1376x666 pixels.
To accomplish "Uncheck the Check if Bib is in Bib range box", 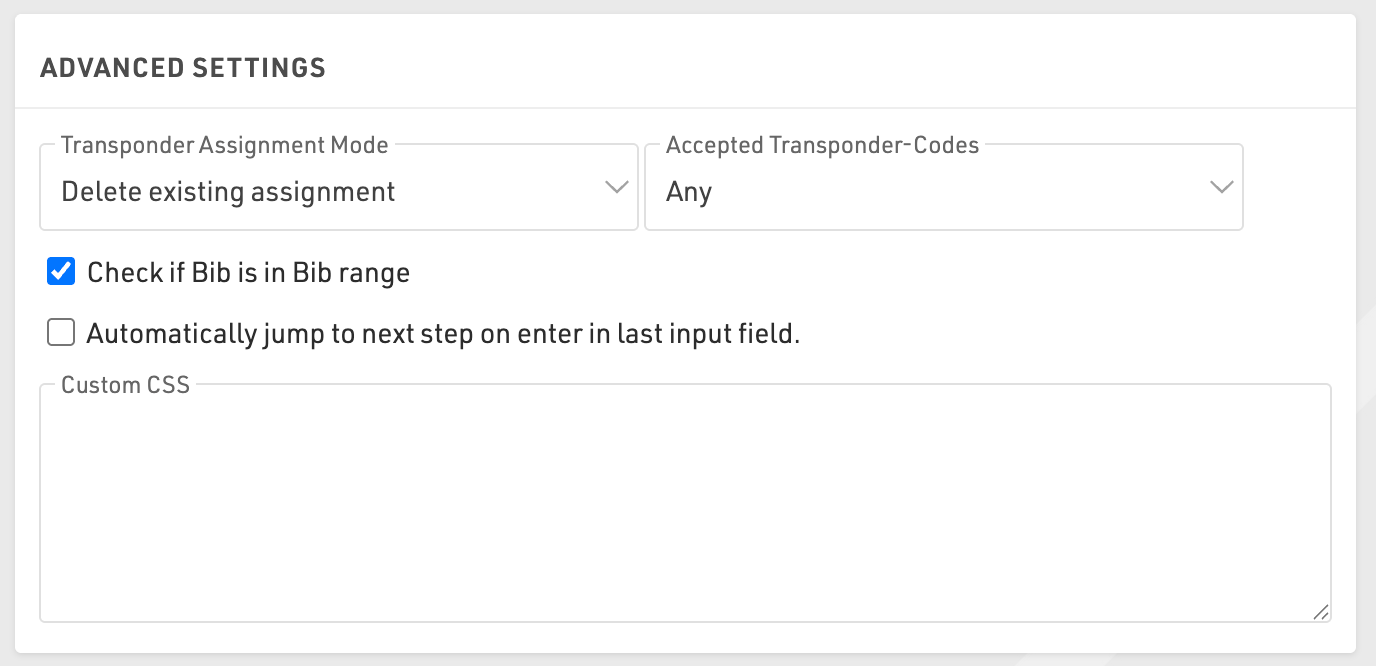I will point(62,271).
